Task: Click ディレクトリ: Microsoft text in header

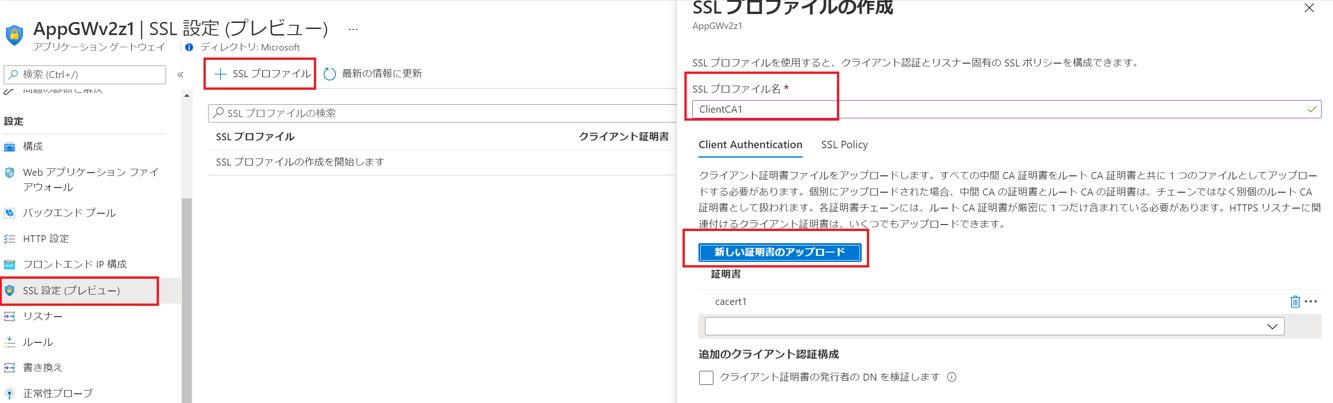Action: tap(250, 47)
